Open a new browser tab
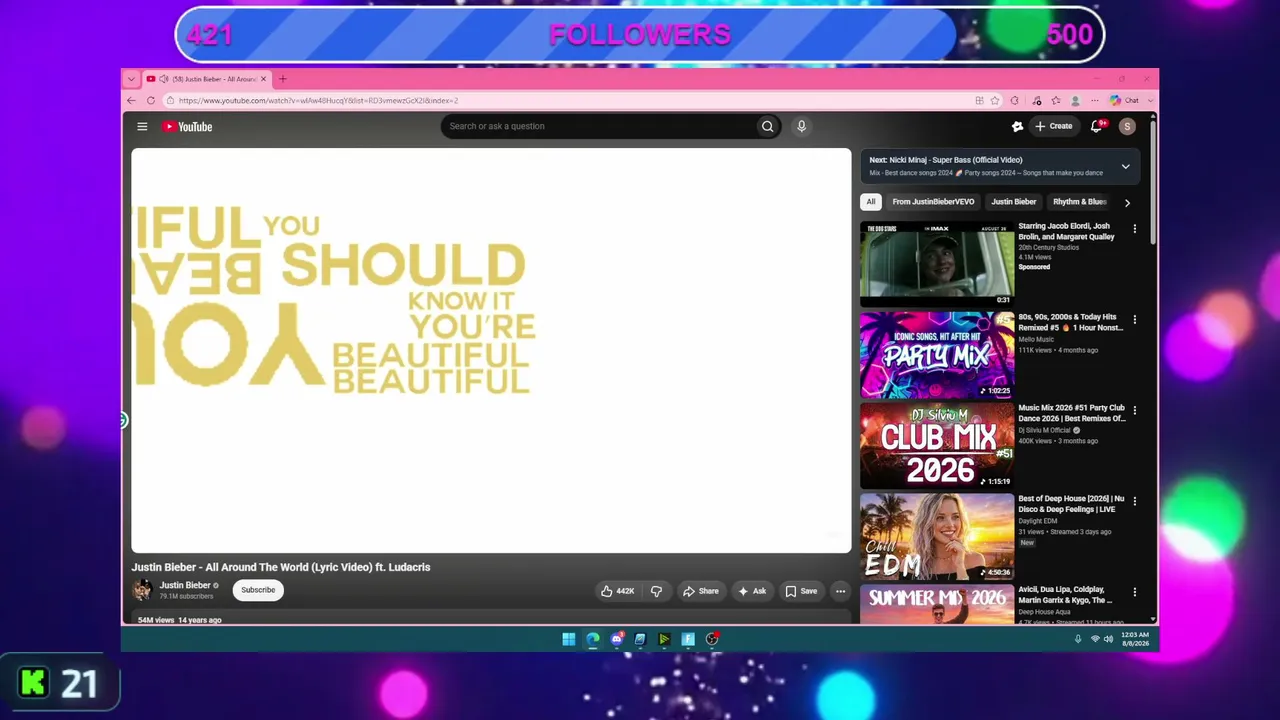The height and width of the screenshot is (720, 1280). tap(282, 79)
